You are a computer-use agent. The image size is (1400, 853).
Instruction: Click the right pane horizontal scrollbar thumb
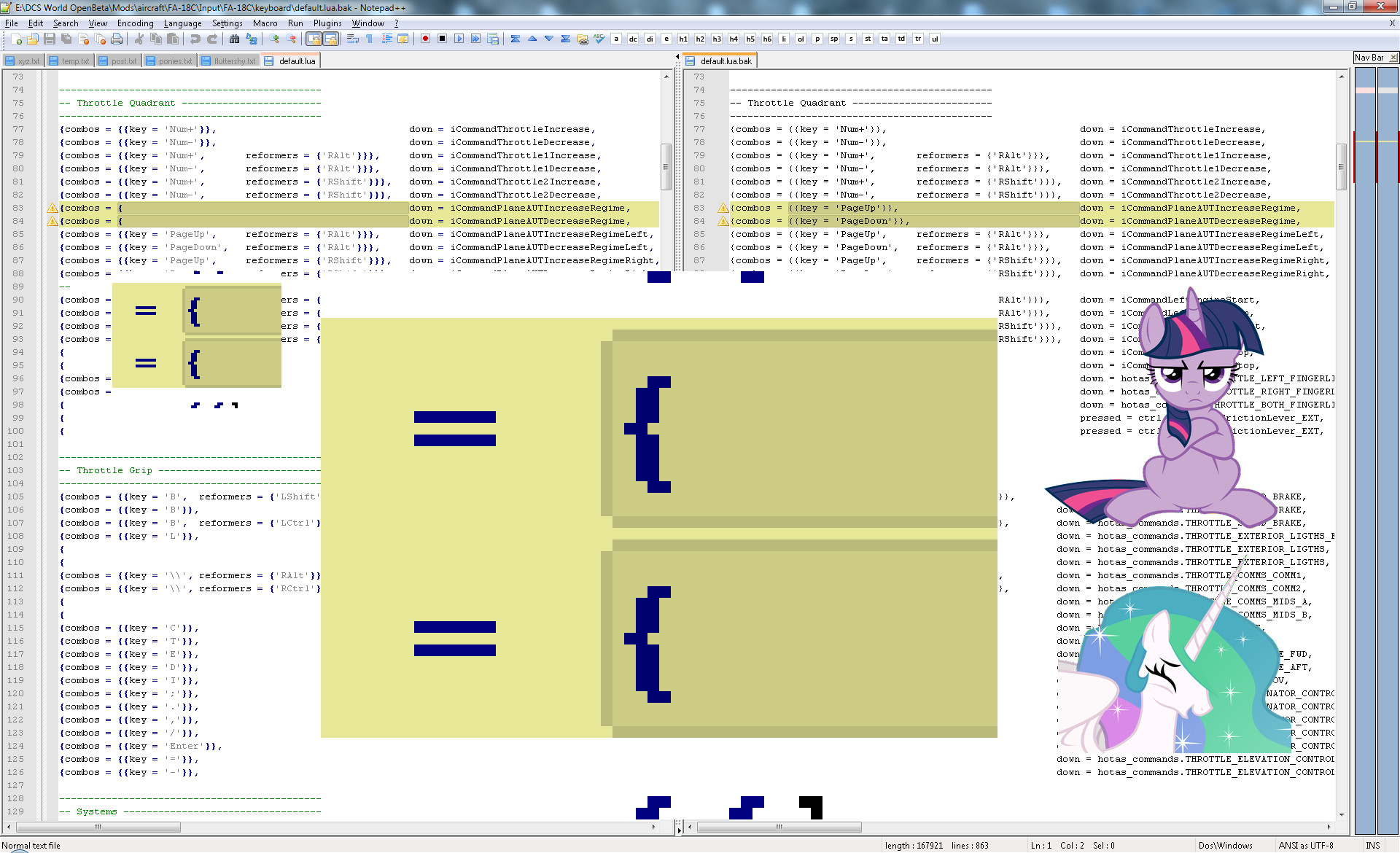779,827
